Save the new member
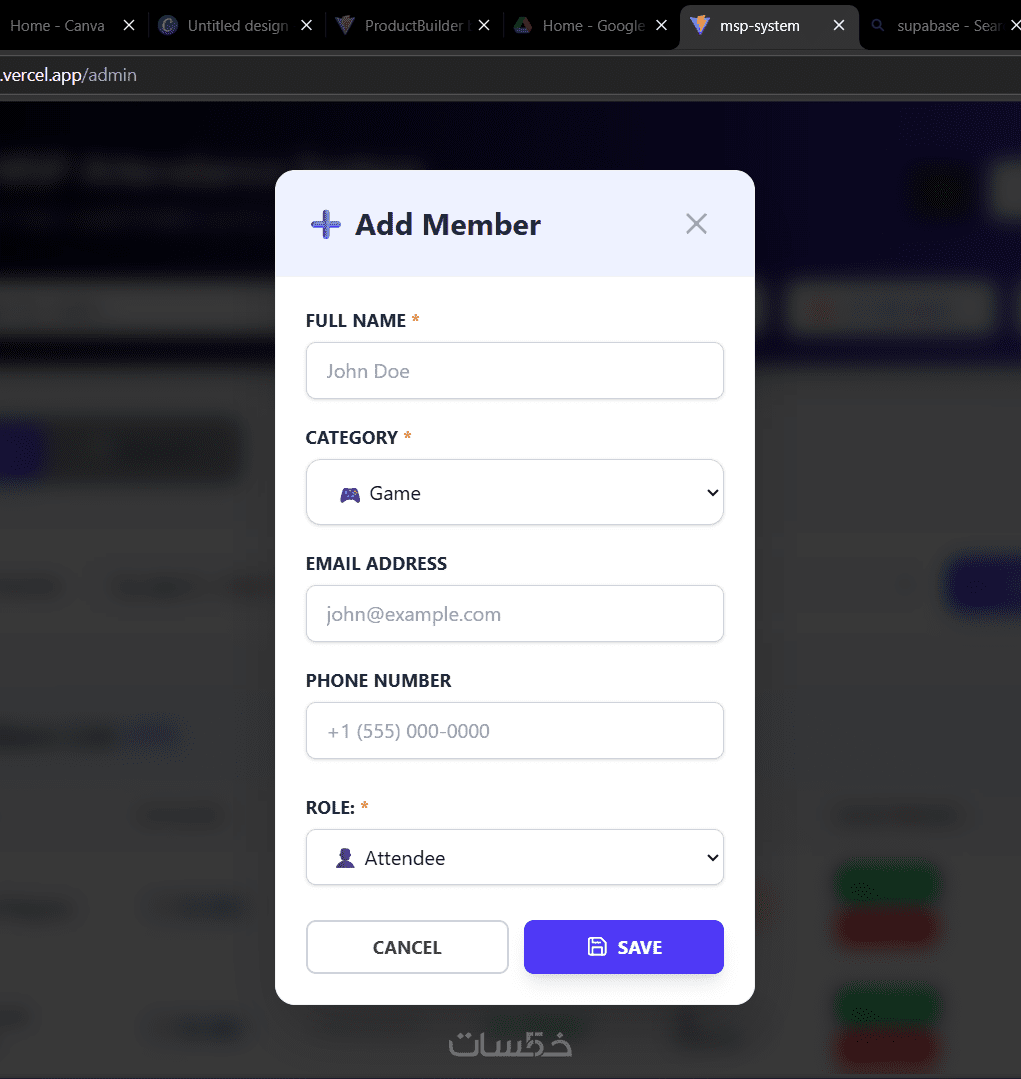This screenshot has width=1021, height=1079. pyautogui.click(x=623, y=947)
